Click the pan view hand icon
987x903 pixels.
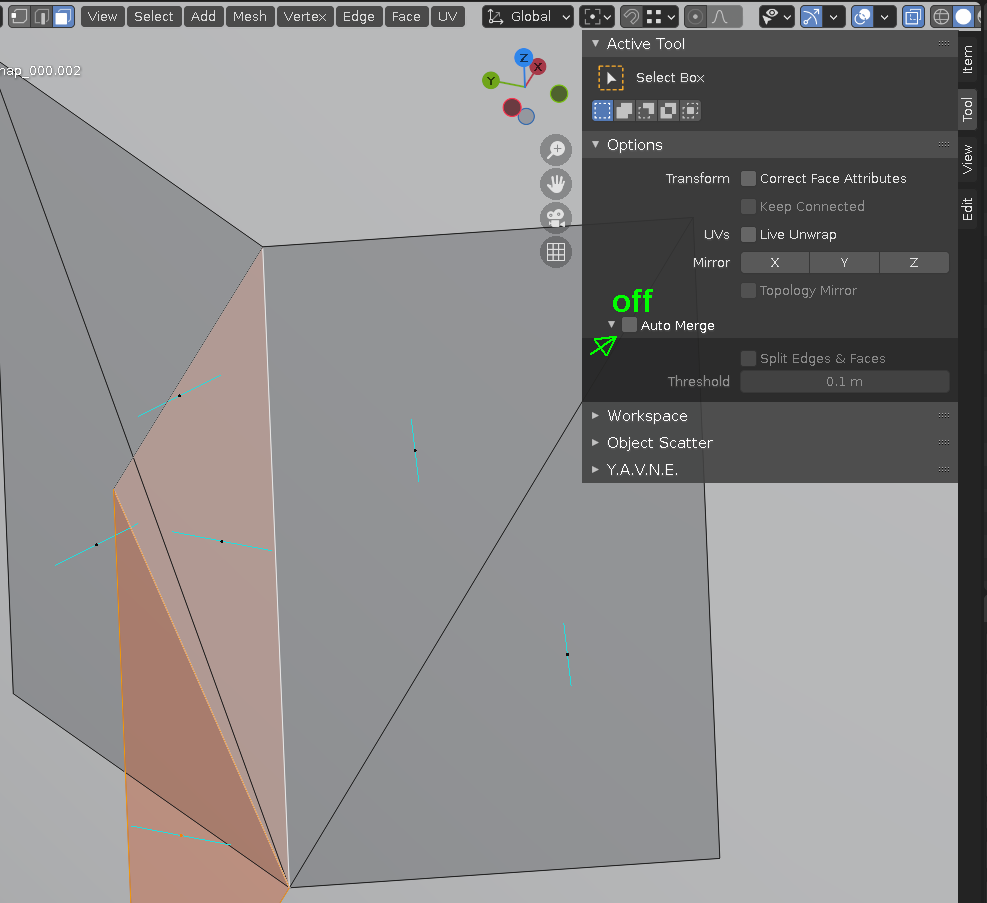click(555, 184)
